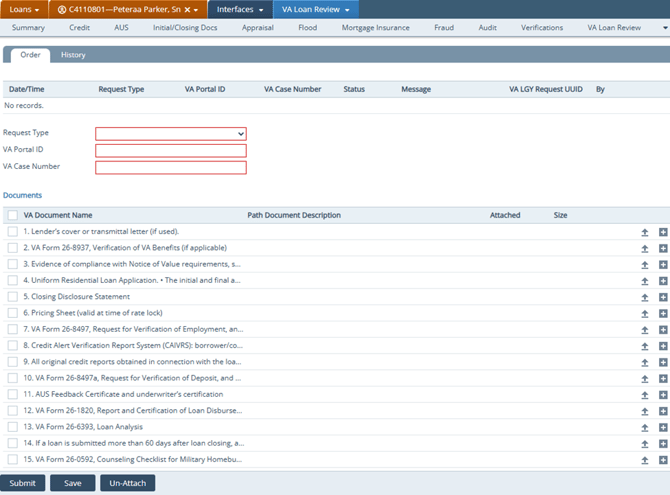Switch to the History tab
This screenshot has height=495, width=670.
click(73, 55)
